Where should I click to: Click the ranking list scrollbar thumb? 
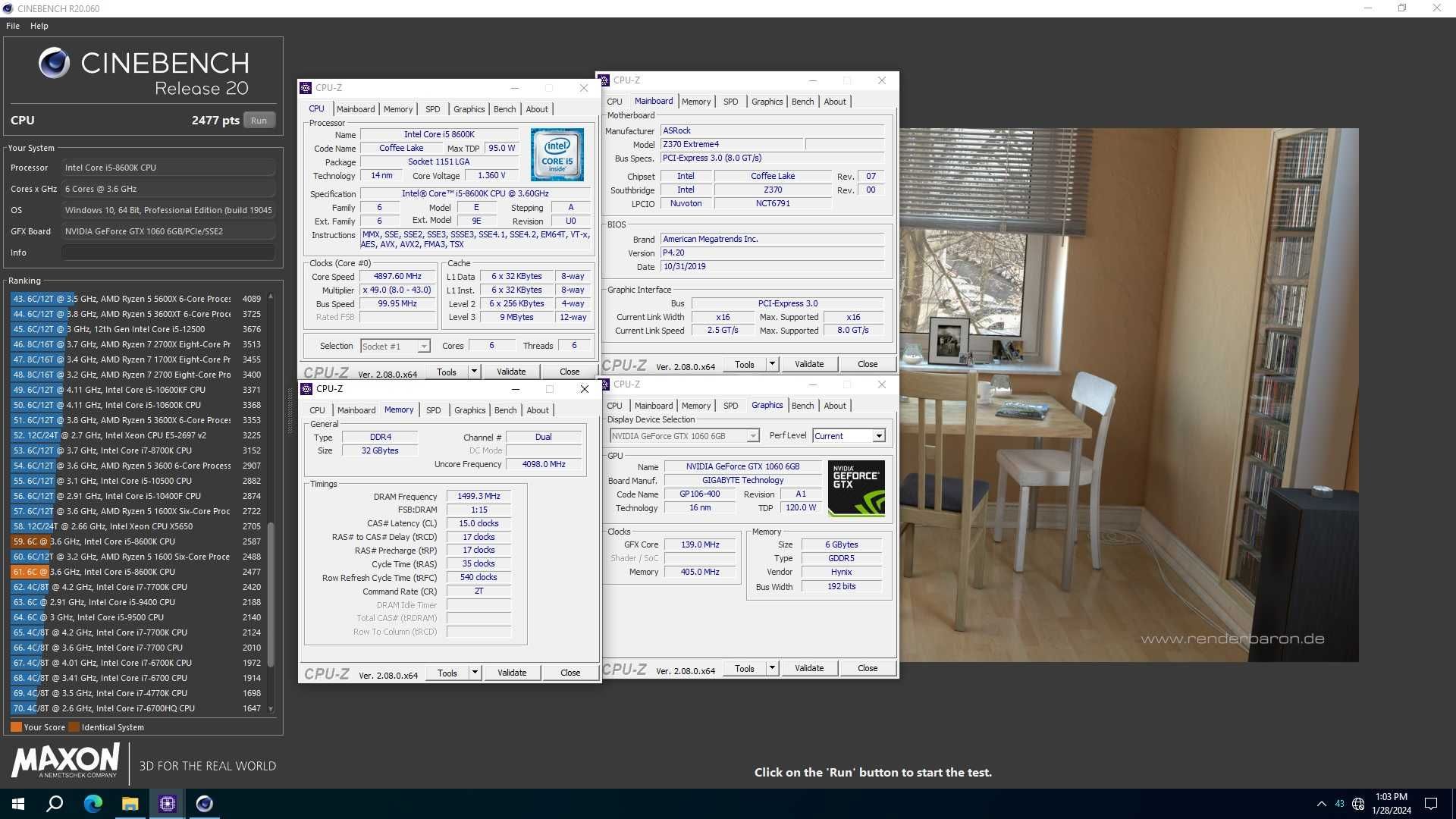[271, 595]
